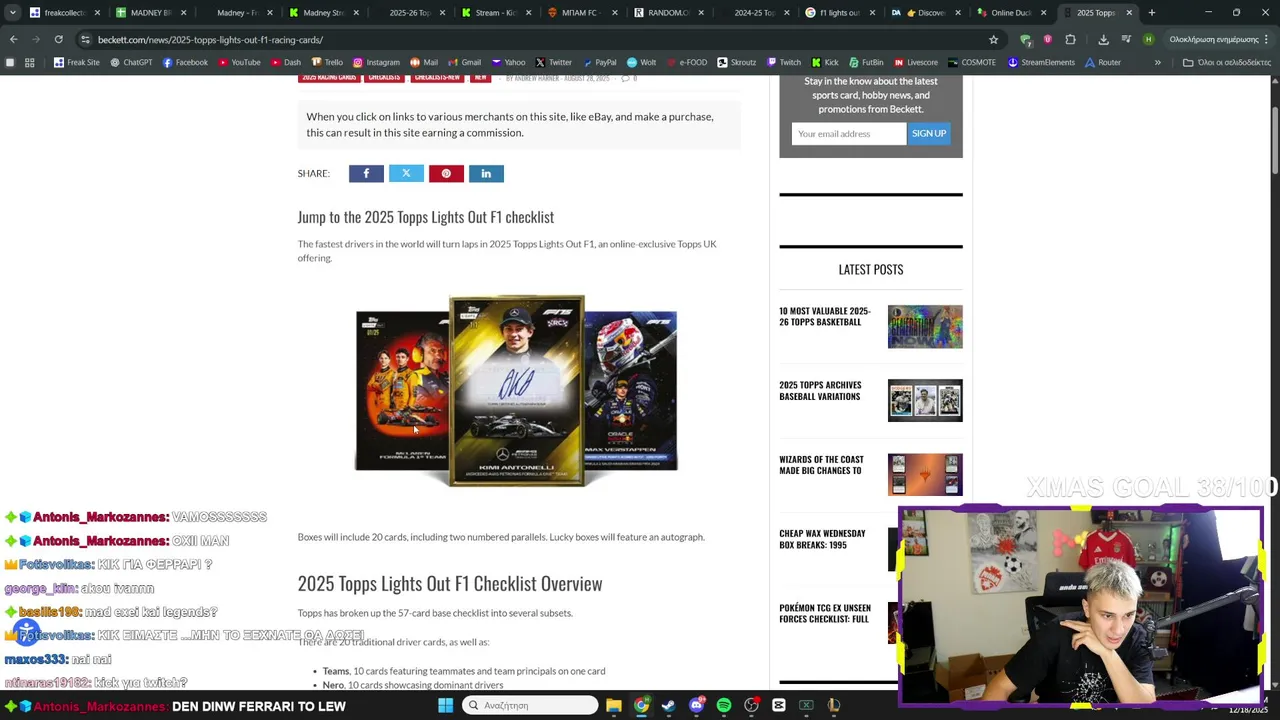Open Gmail bookmark
1280x720 pixels.
click(464, 62)
